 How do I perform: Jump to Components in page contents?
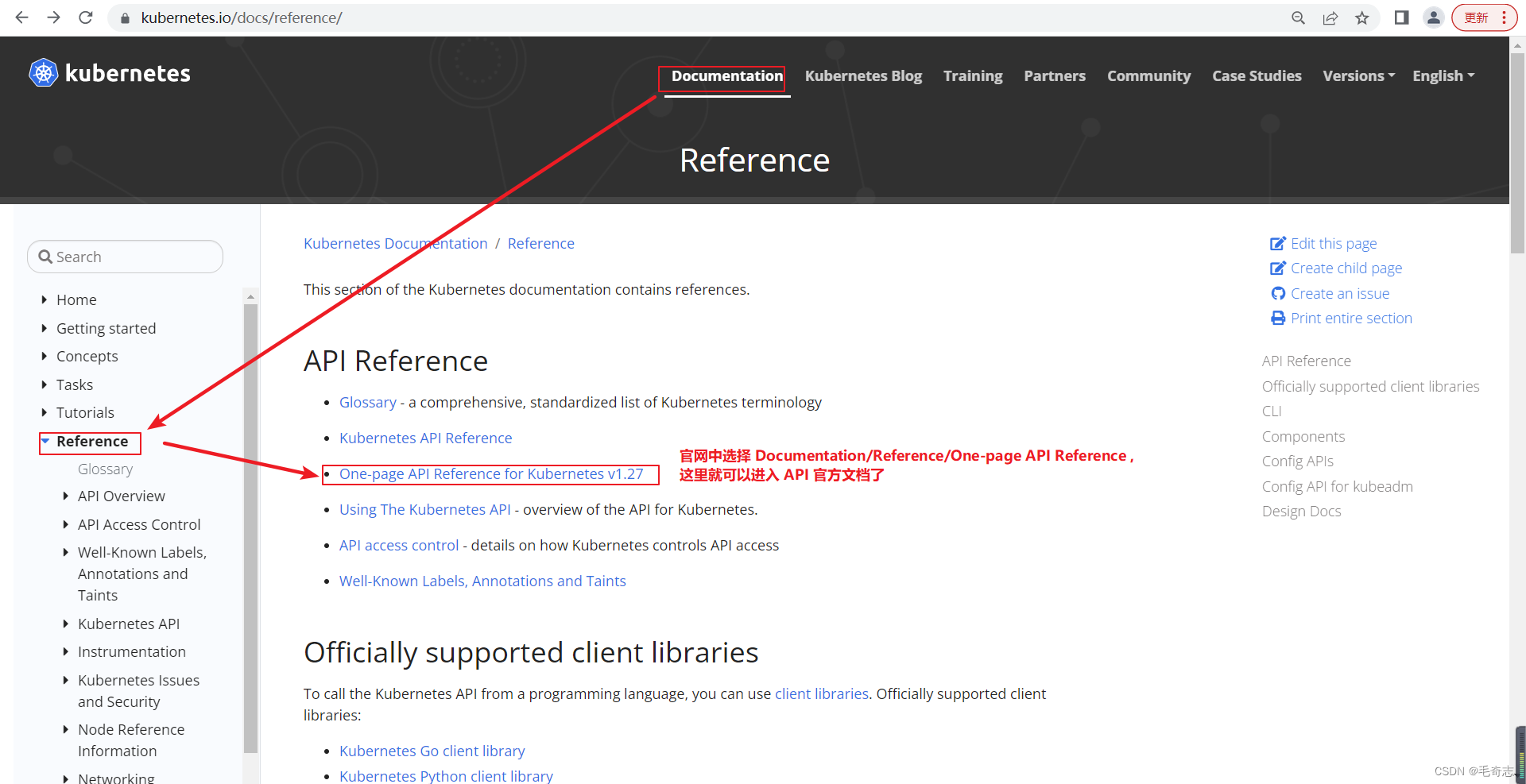coord(1303,436)
